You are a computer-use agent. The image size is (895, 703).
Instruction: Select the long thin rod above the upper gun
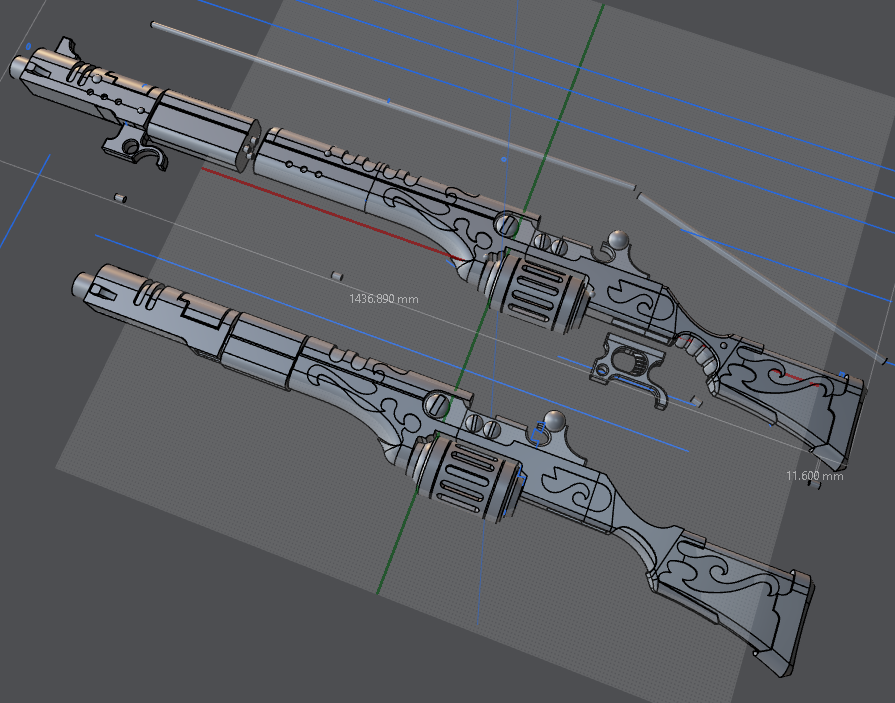coord(394,106)
